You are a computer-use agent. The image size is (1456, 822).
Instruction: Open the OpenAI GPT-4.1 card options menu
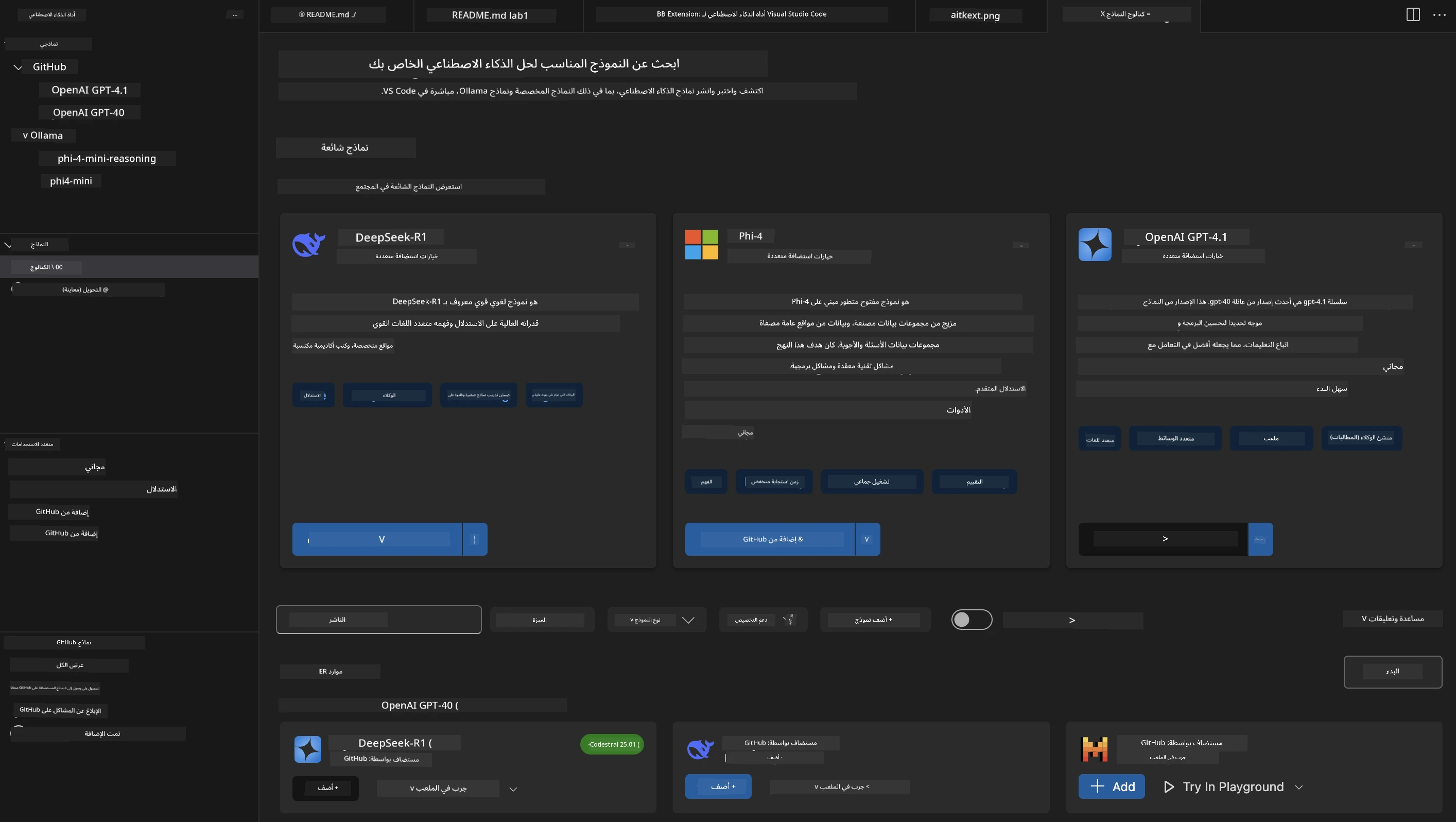[x=1413, y=245]
